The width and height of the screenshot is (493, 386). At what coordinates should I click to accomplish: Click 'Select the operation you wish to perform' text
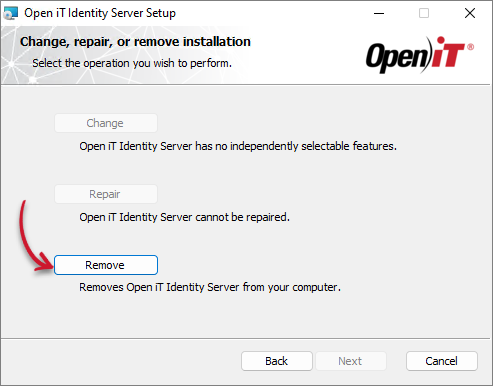132,63
